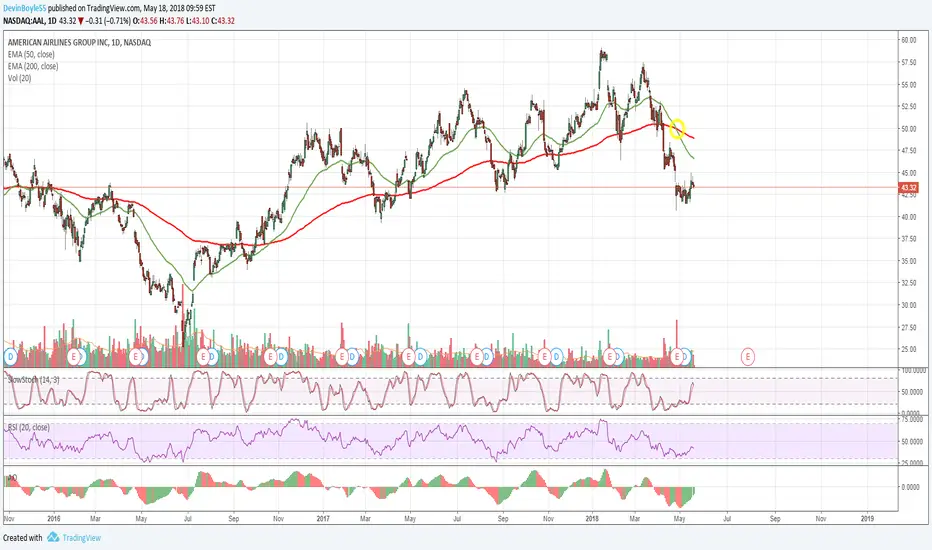
Task: Click the 'RSI (20, close)' indicator label
Action: (28, 428)
